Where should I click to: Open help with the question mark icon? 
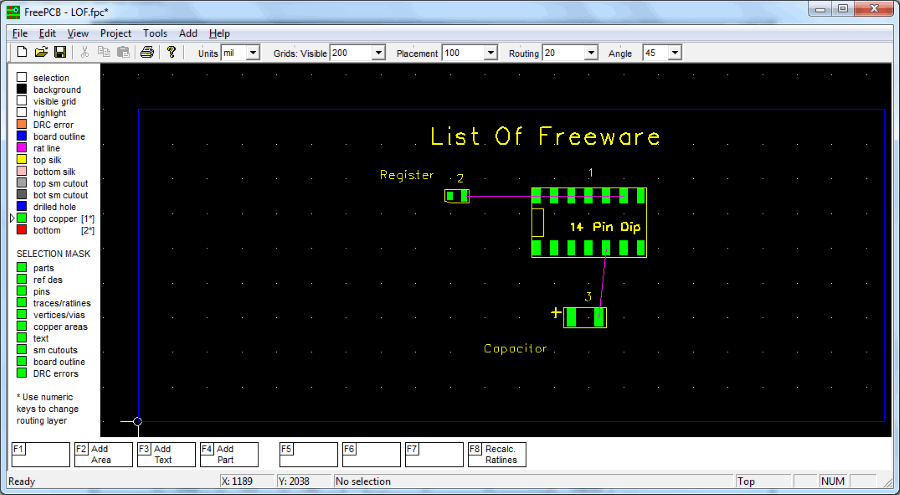171,52
